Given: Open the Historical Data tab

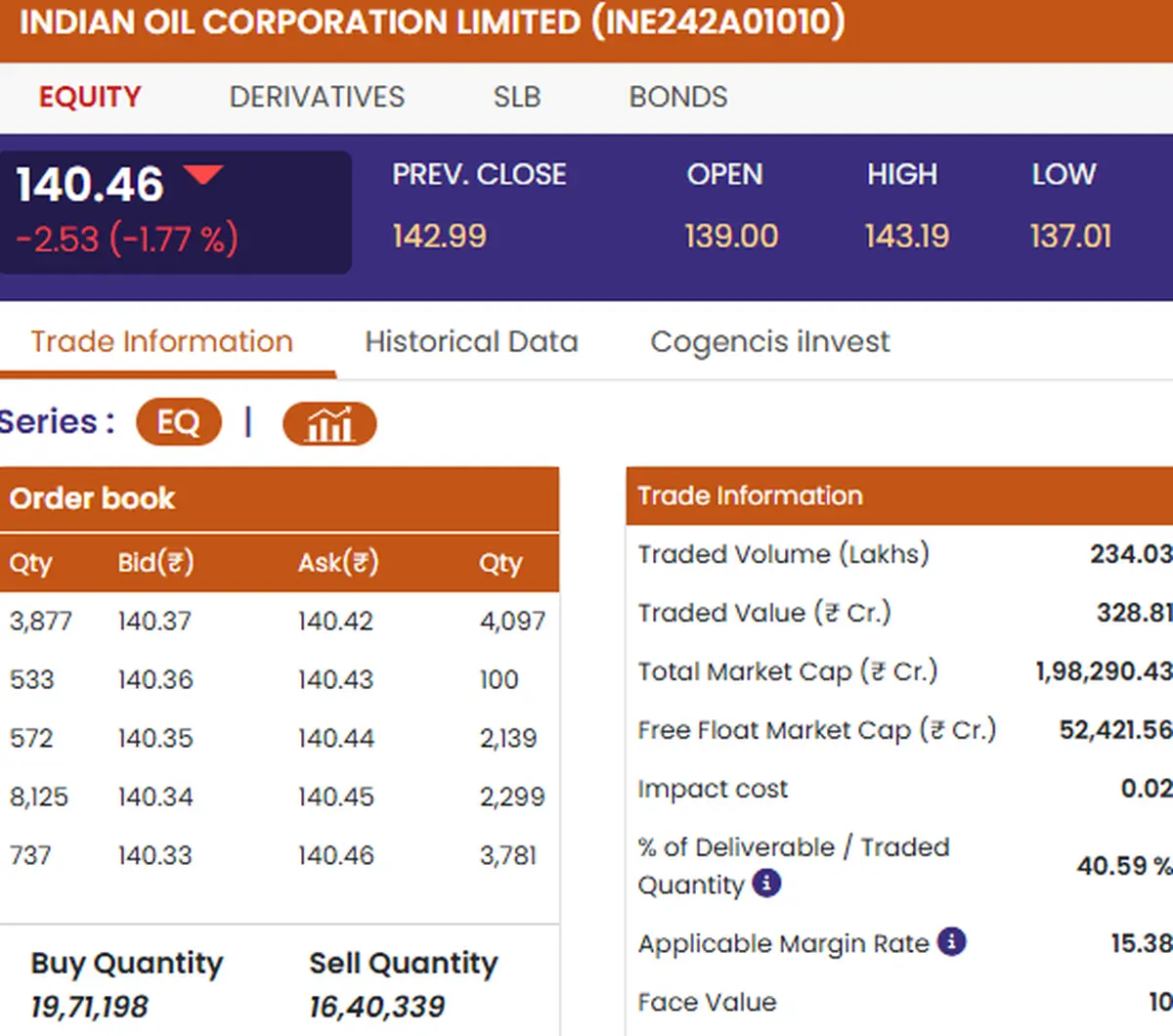Looking at the screenshot, I should coord(471,341).
